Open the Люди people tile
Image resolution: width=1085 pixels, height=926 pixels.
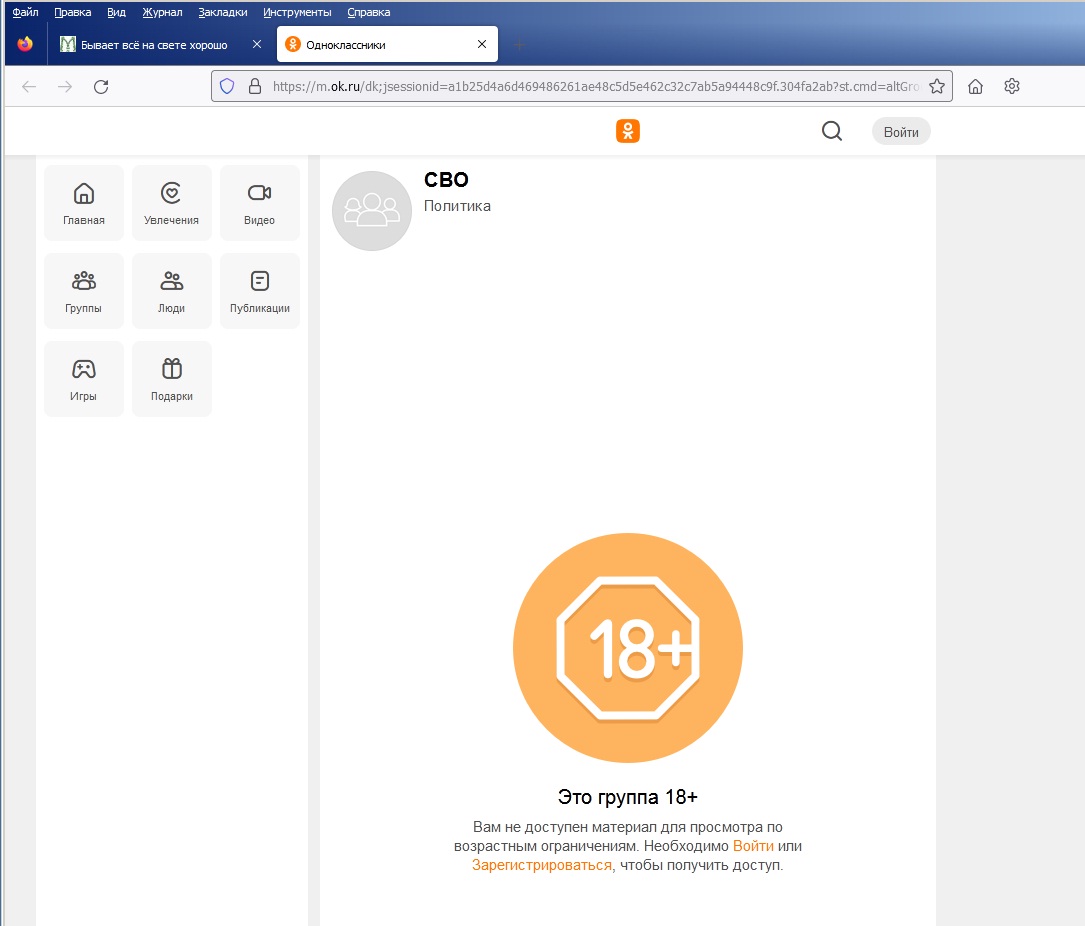172,291
